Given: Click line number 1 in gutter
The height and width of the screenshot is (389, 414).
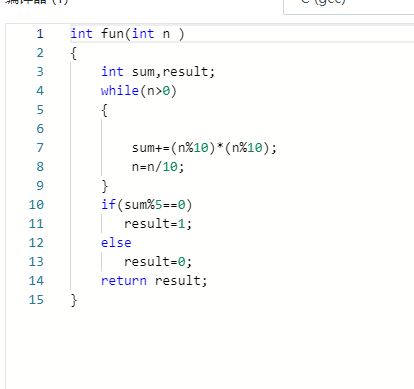Looking at the screenshot, I should click(x=40, y=34).
